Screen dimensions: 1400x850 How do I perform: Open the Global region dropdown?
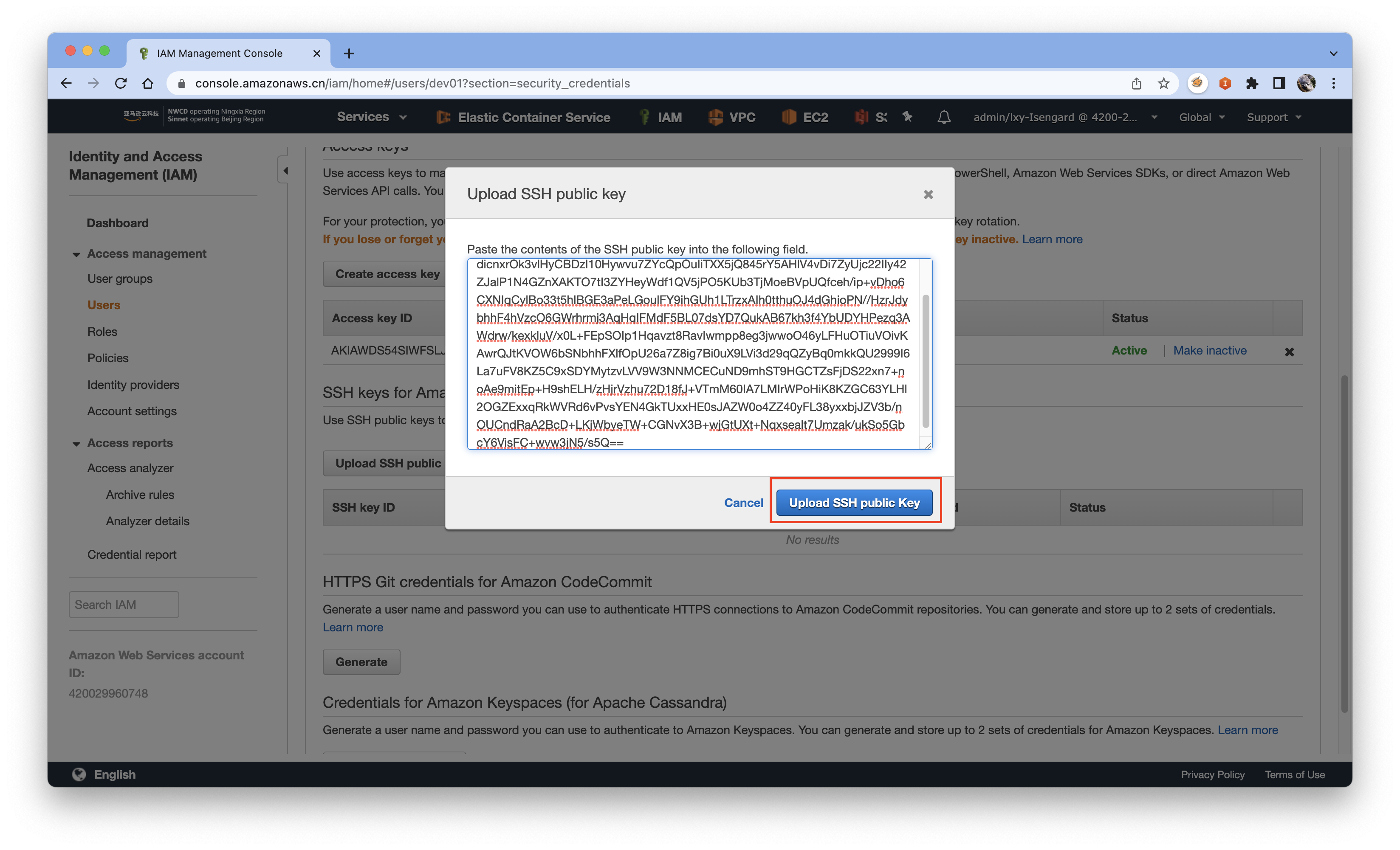click(1201, 117)
